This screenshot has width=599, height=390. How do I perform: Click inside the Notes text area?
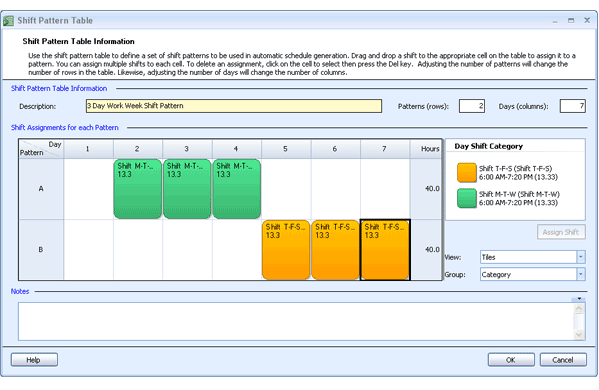coord(296,321)
